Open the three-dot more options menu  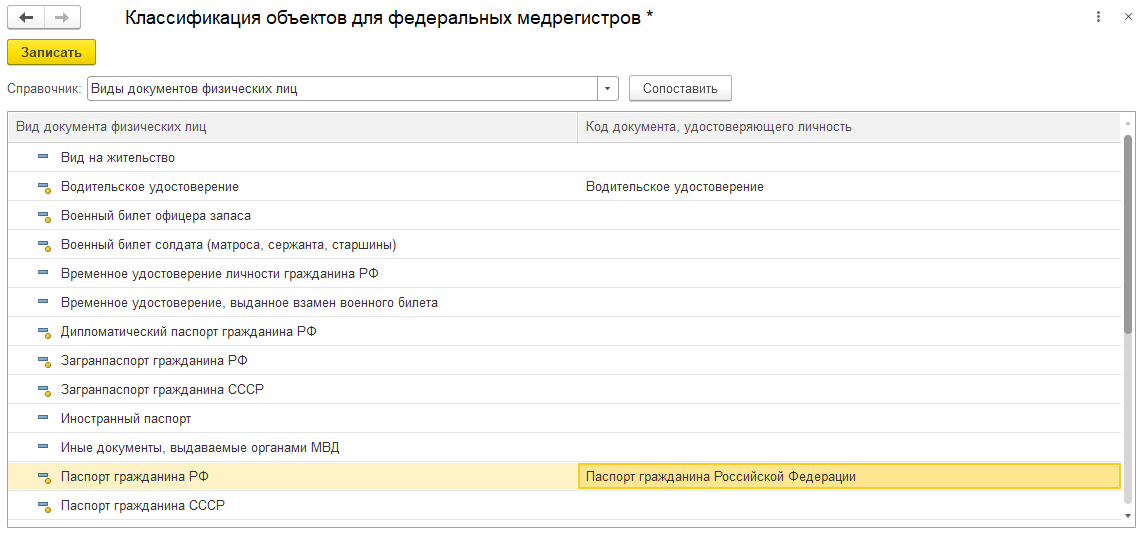(x=1099, y=17)
